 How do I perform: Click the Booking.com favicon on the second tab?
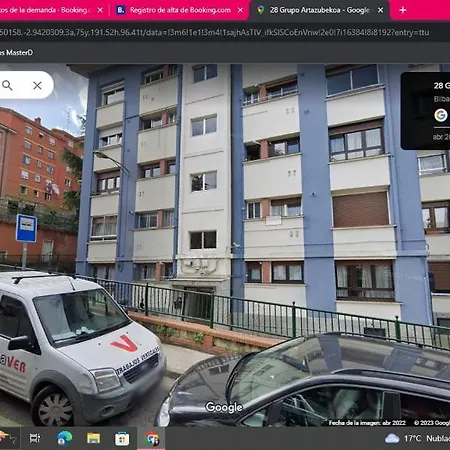(121, 10)
